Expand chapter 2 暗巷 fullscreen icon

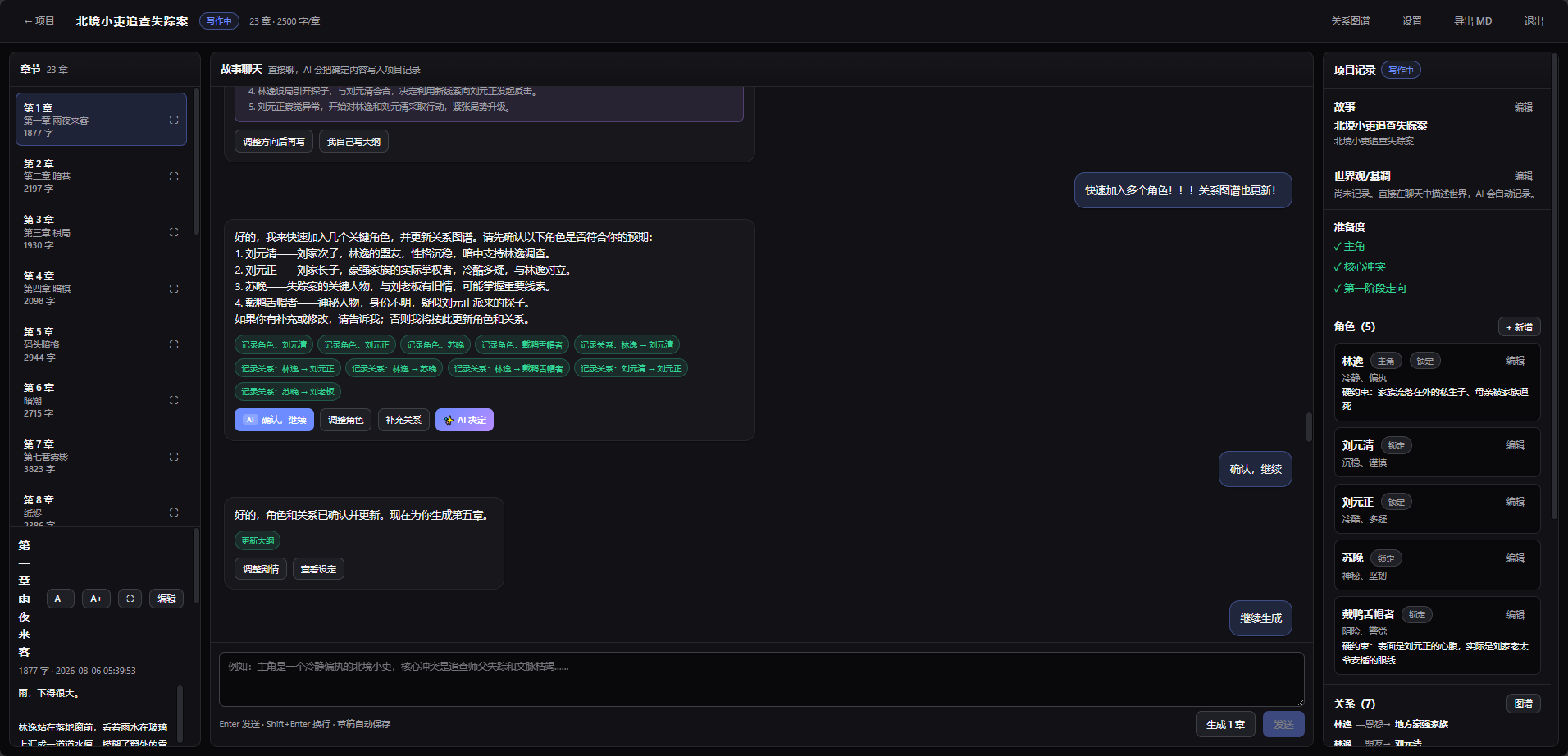(x=174, y=176)
